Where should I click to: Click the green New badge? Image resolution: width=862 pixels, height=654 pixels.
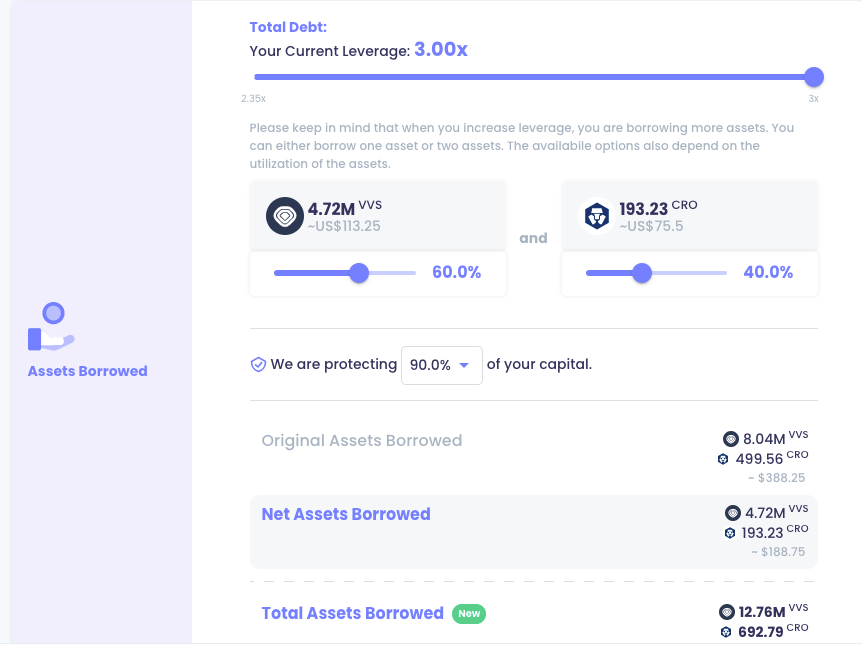pos(469,613)
